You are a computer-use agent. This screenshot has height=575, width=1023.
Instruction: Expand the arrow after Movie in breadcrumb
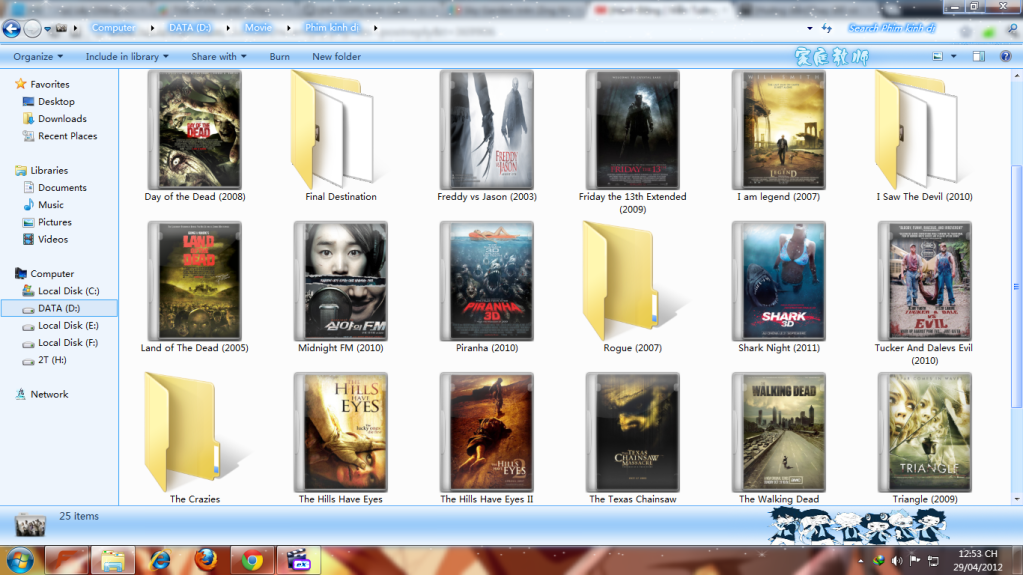289,28
